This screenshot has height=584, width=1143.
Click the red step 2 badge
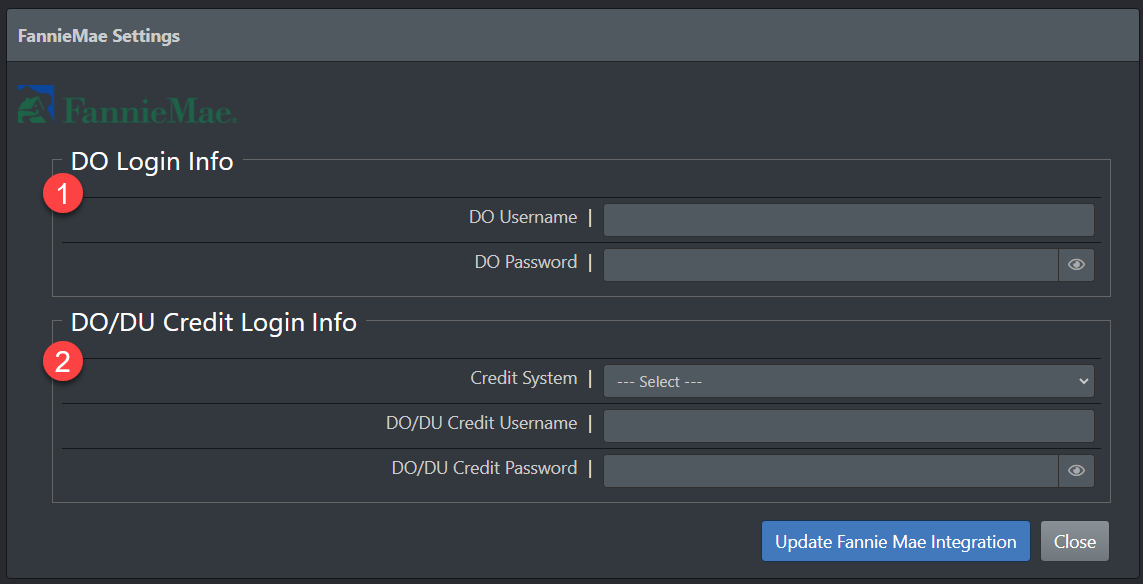(62, 362)
